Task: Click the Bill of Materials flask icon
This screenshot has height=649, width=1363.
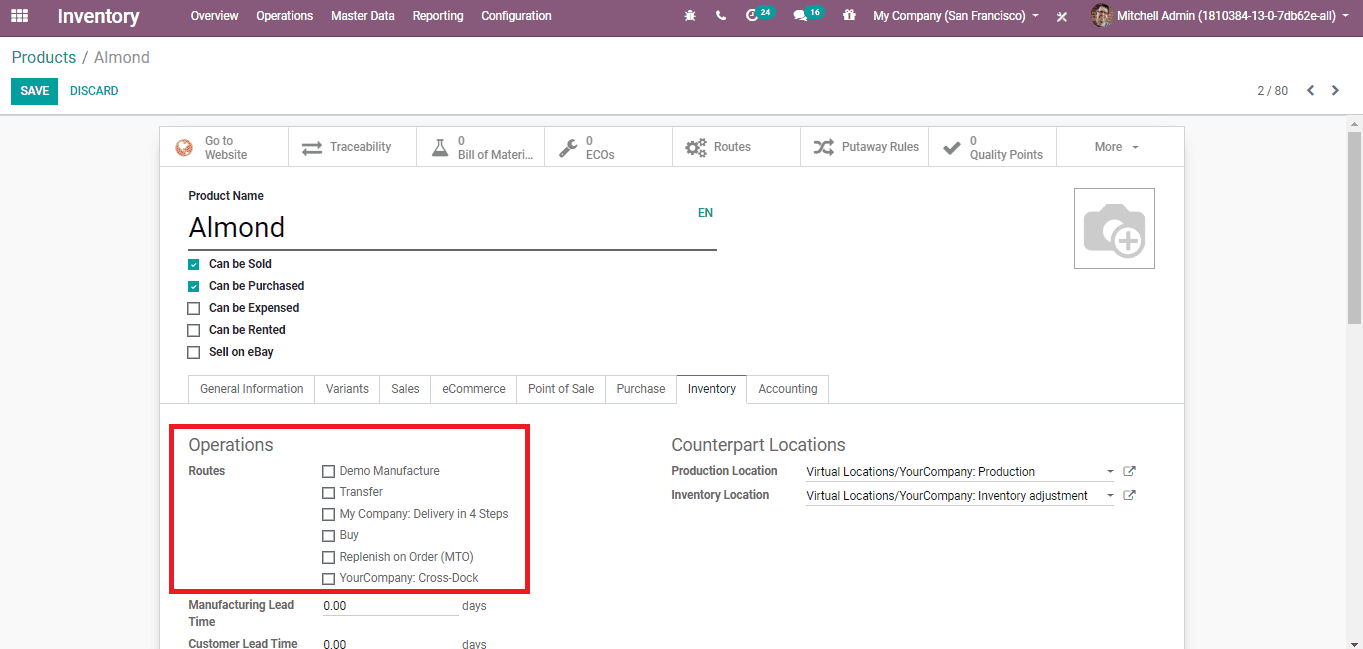Action: (440, 147)
